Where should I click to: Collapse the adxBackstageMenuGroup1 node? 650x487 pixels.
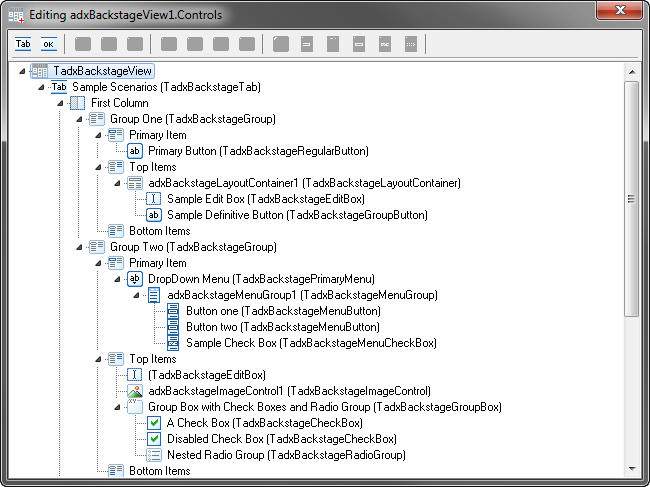[136, 296]
